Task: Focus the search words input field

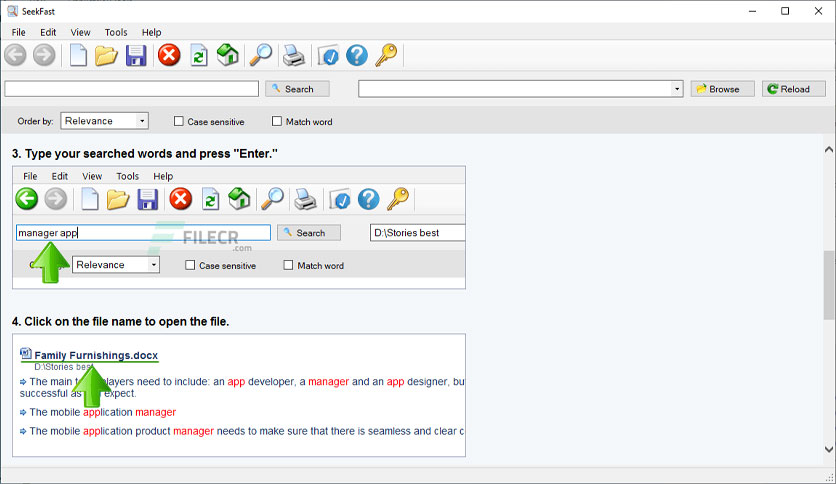Action: click(132, 88)
